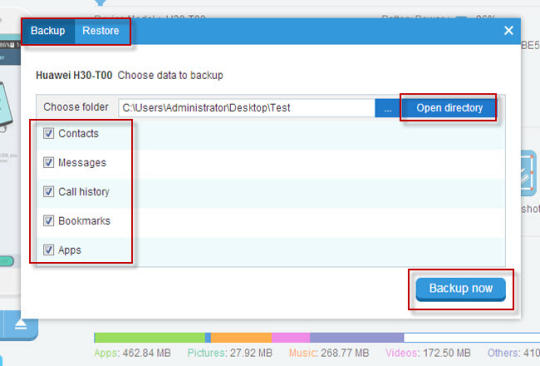Toggle the Call history checkbox
The height and width of the screenshot is (366, 540).
[x=48, y=191]
